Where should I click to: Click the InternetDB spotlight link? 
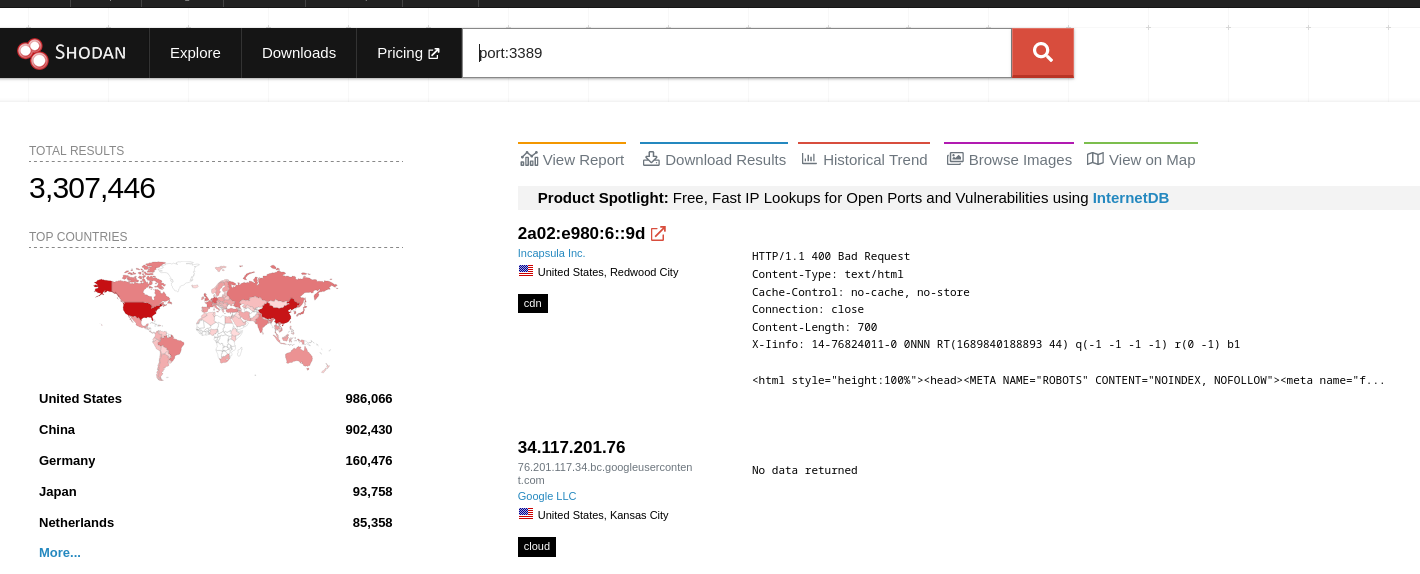coord(1130,198)
